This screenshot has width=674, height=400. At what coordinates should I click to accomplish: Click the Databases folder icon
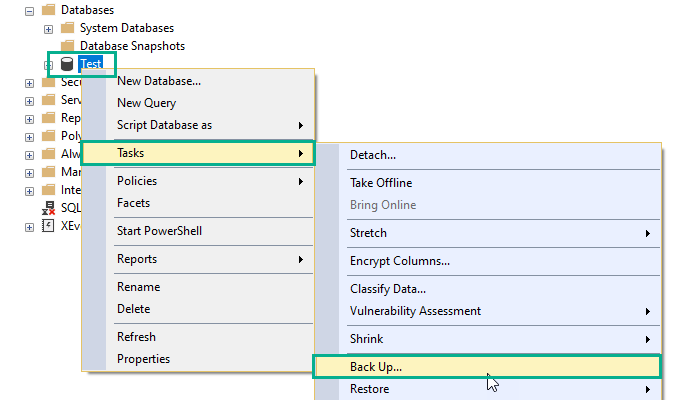pos(49,9)
